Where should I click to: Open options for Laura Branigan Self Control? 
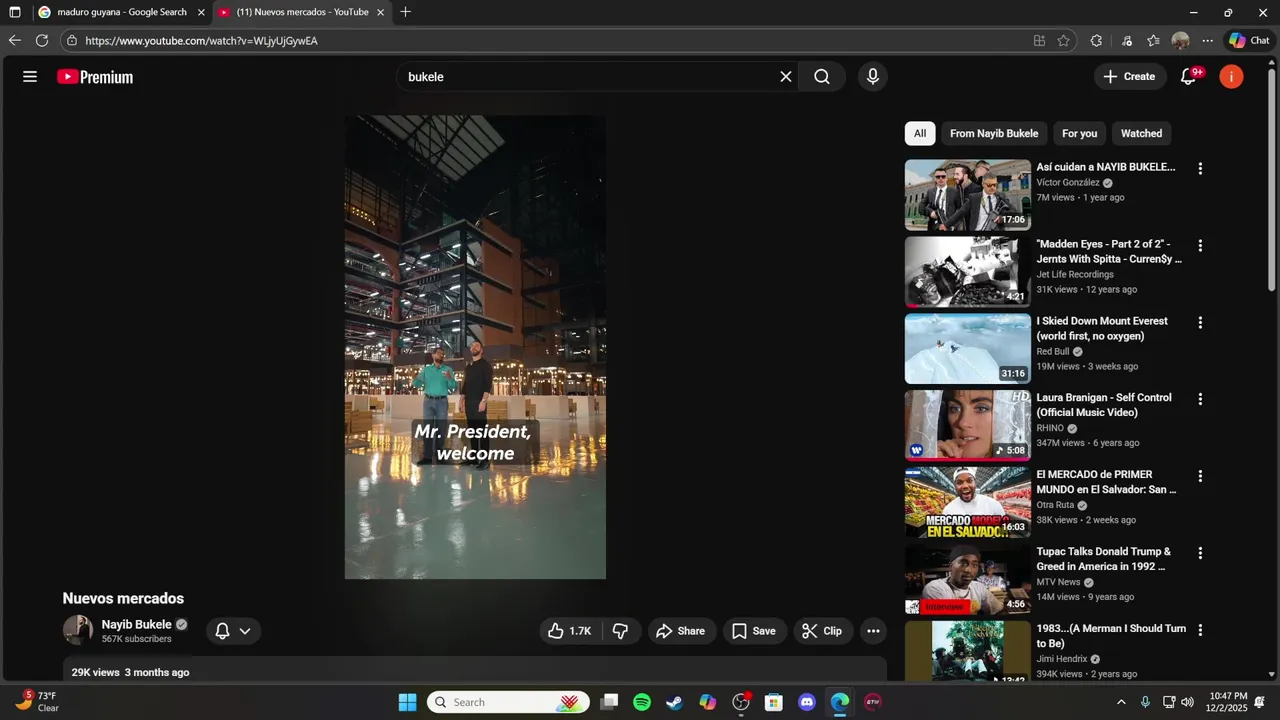coord(1200,399)
